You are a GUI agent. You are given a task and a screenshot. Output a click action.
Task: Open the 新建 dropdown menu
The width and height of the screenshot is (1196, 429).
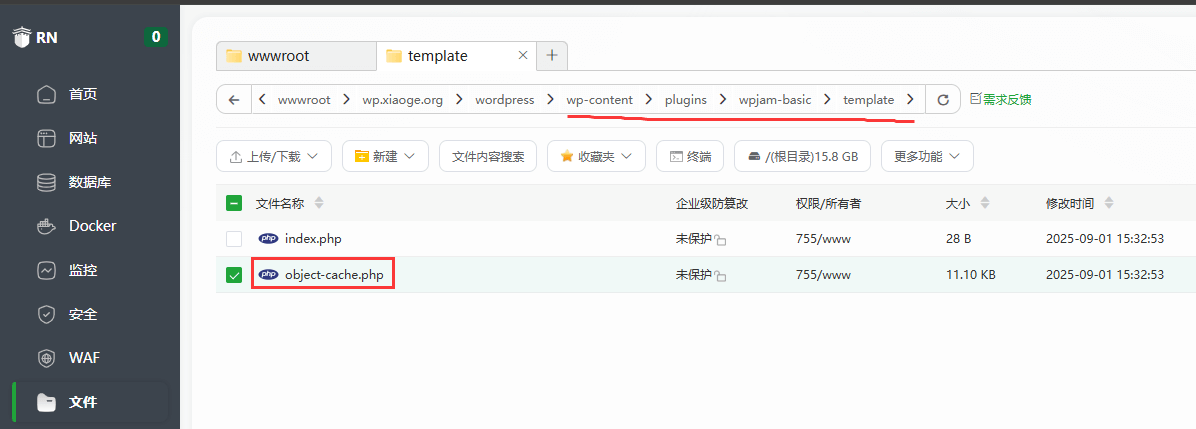(385, 156)
